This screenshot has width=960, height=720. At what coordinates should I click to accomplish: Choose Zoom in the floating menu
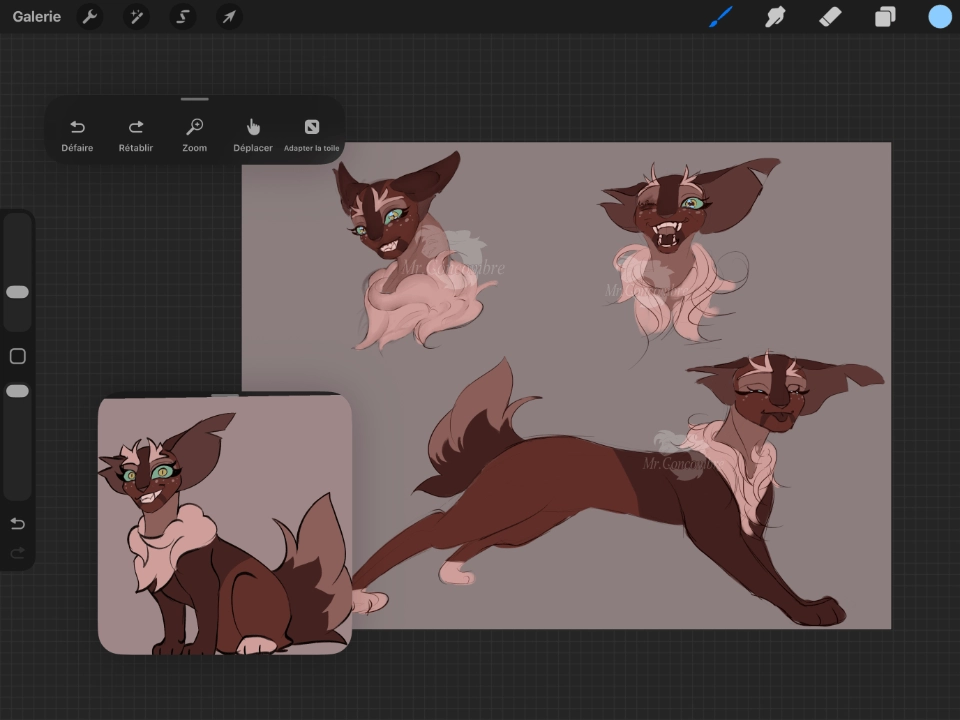(195, 135)
